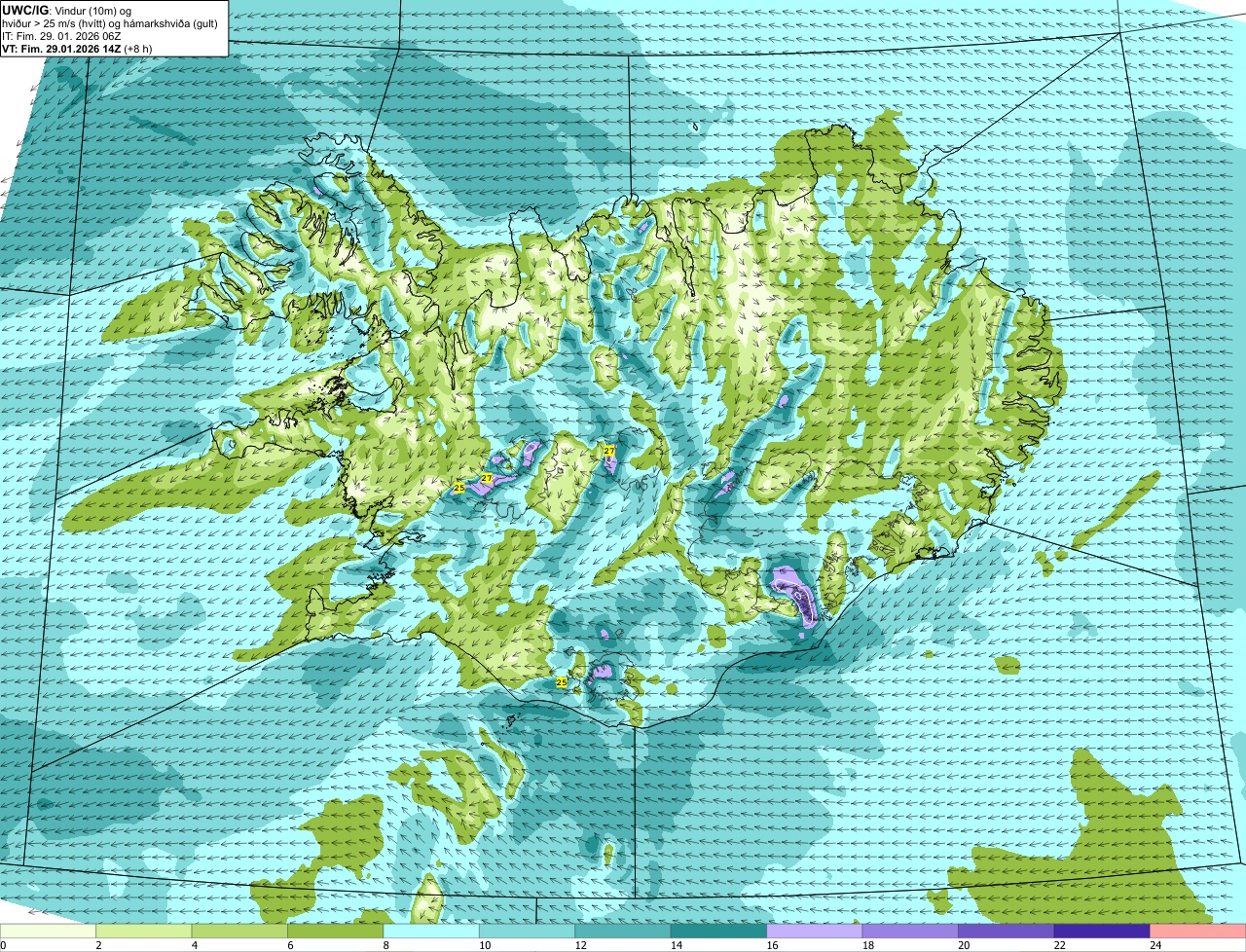
Task: Click the pale yellow 0–2 m/s color swatch
Action: [49, 931]
